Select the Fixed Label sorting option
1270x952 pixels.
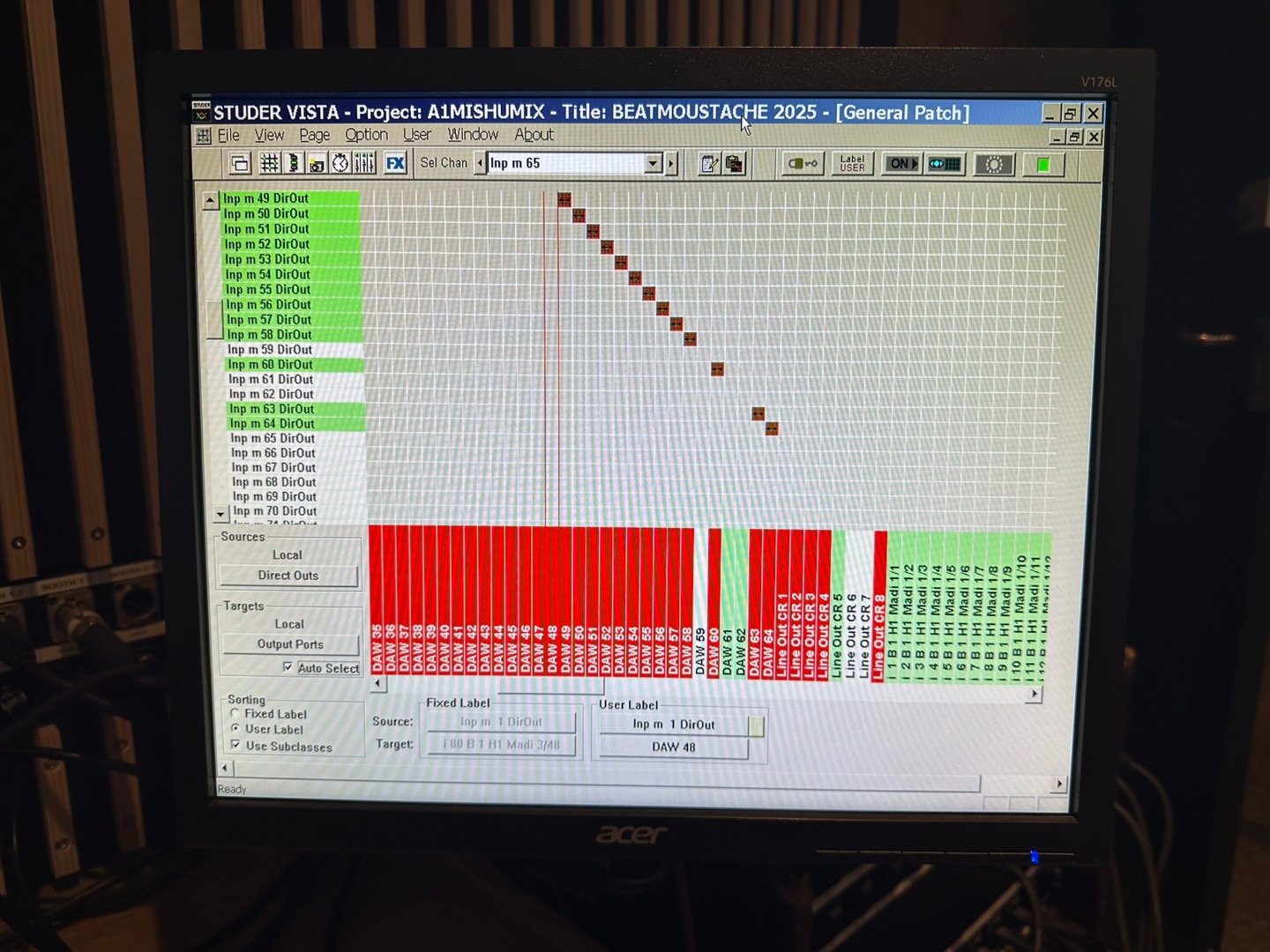(x=235, y=713)
